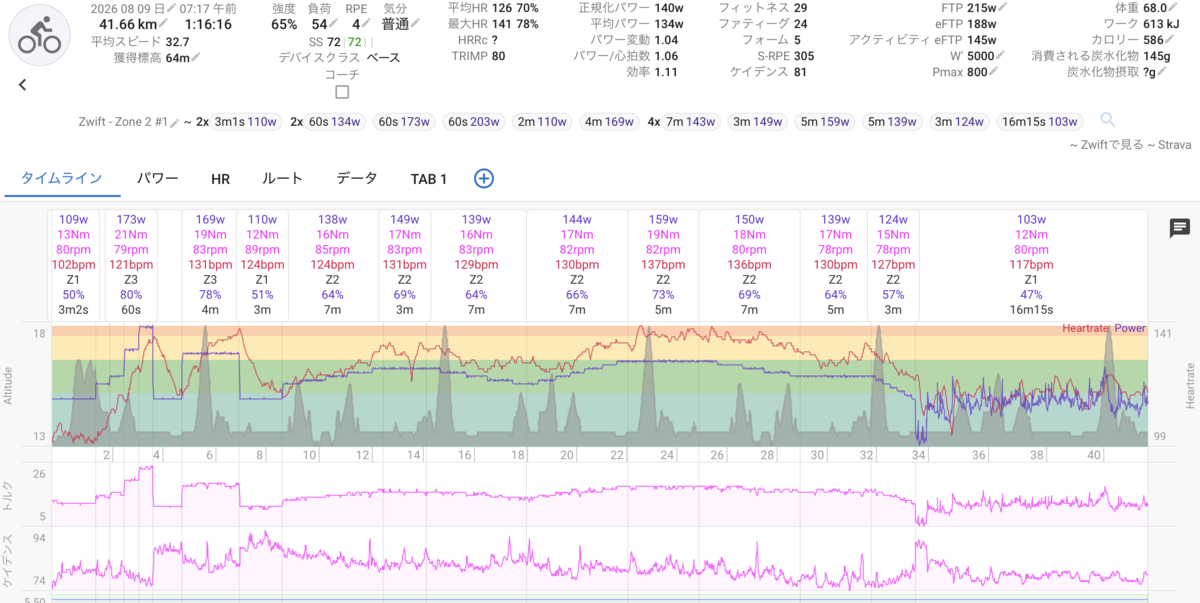The image size is (1200, 603).
Task: Select the 5m 139w interval chip
Action: 893,122
